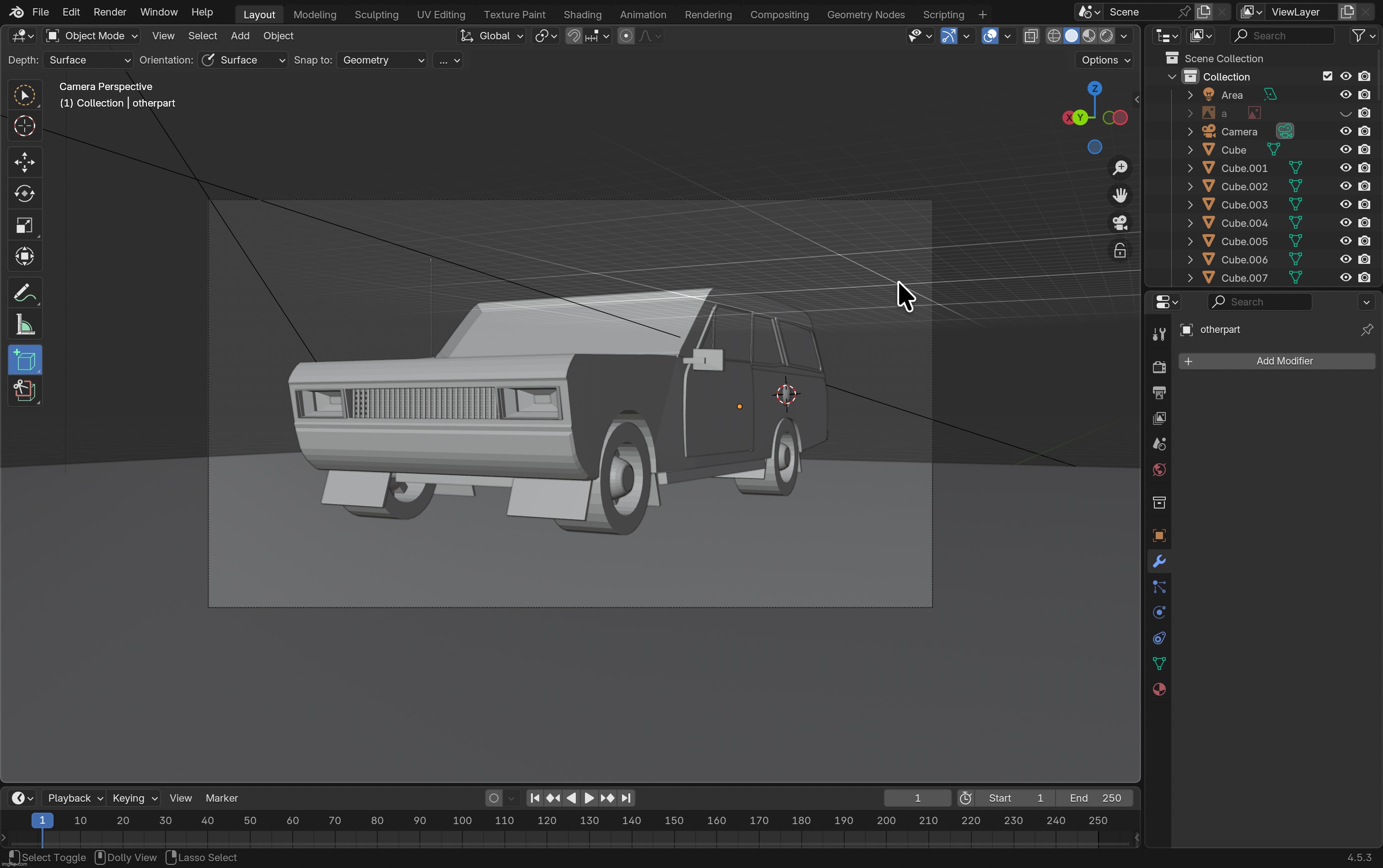Select the Measure tool
The height and width of the screenshot is (868, 1383).
point(25,325)
